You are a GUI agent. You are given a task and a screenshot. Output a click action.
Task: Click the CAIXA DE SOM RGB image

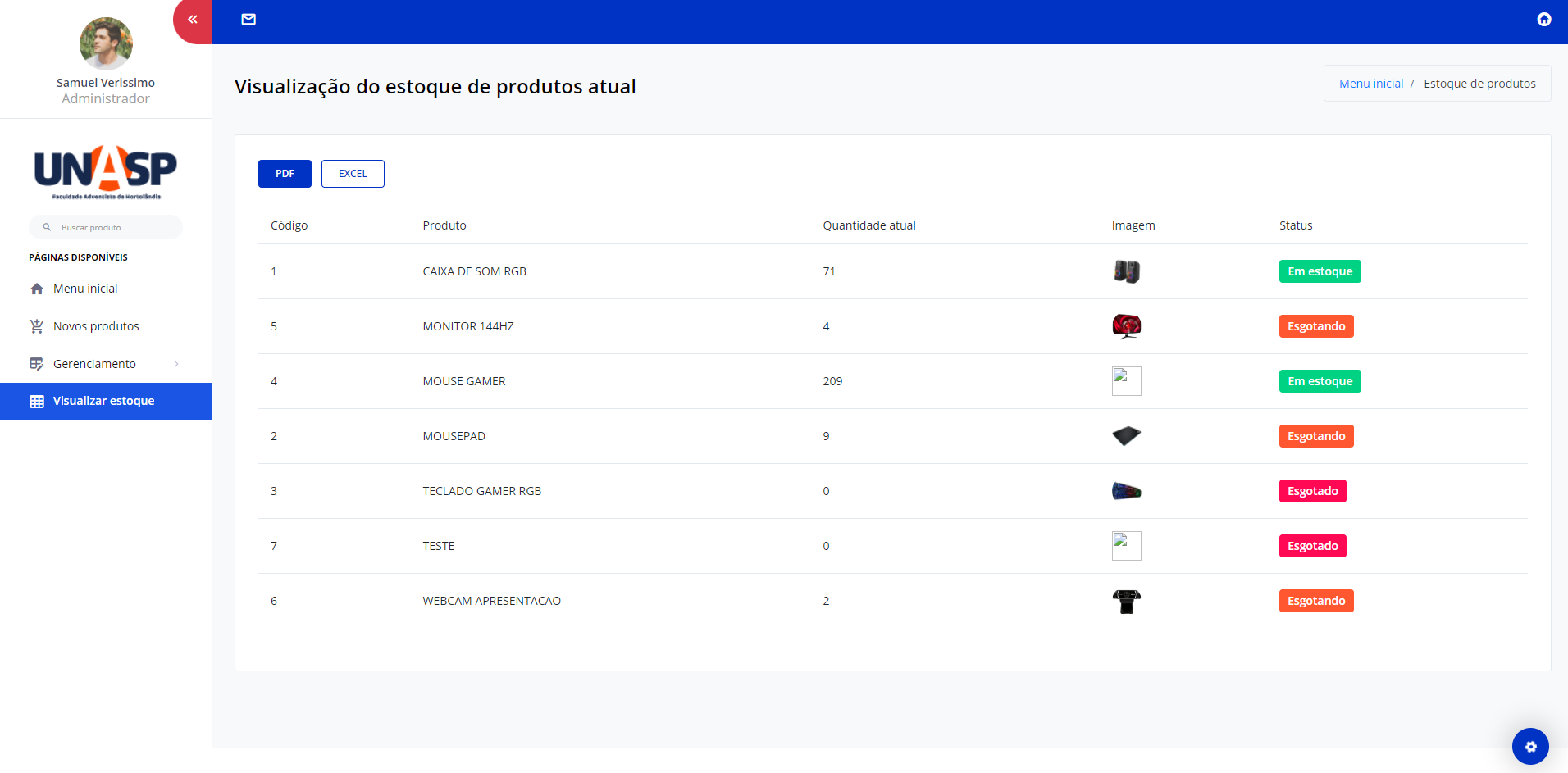click(1126, 271)
